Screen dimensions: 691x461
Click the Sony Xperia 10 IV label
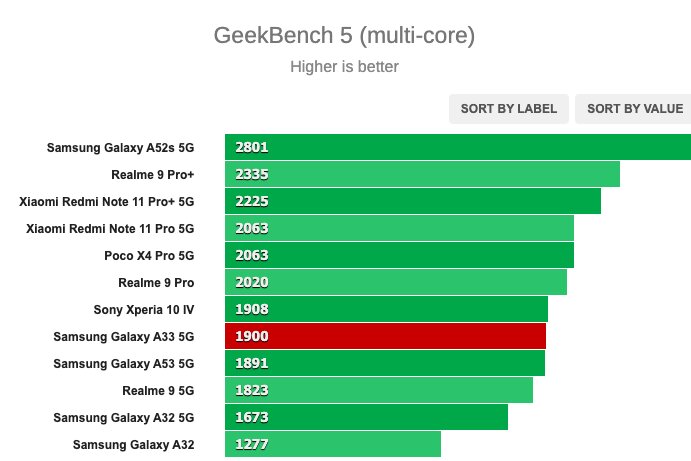tap(144, 309)
